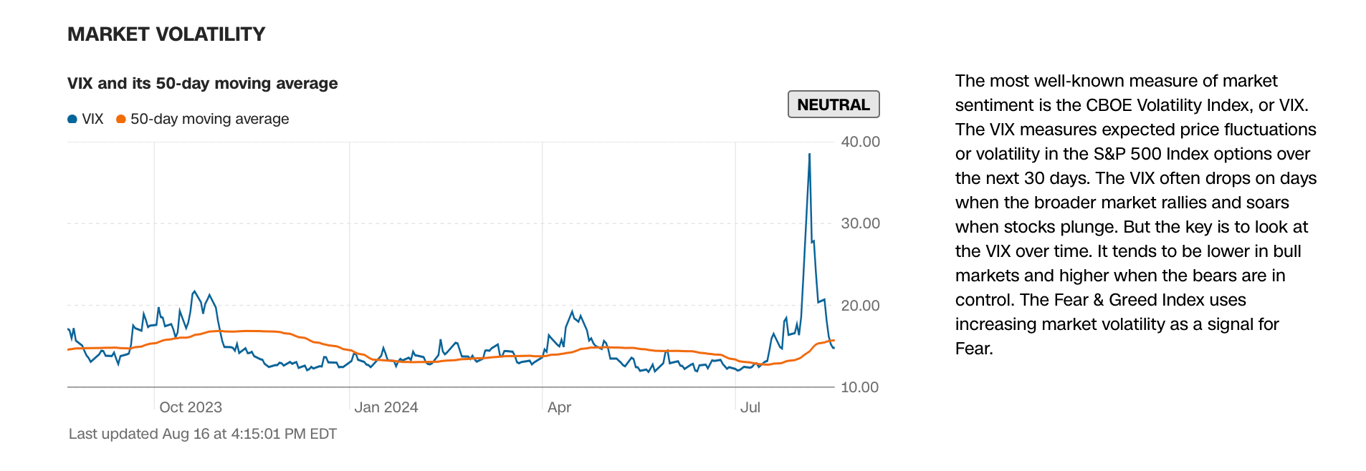1366x471 pixels.
Task: Click the VIX peak near 40.00
Action: click(809, 154)
